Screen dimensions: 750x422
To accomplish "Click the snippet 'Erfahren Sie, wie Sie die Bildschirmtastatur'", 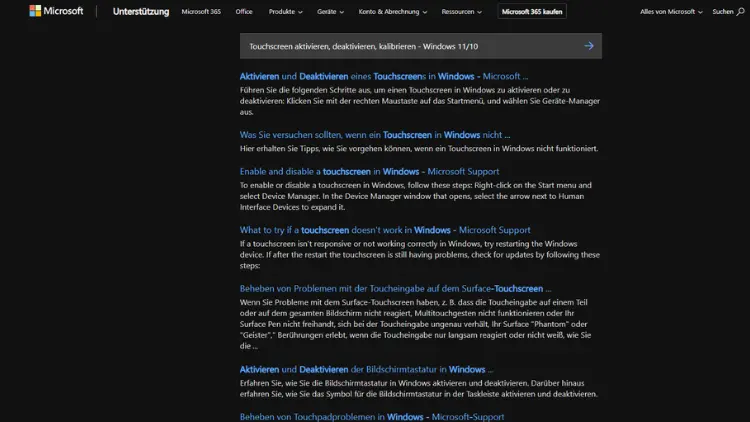I will click(419, 389).
